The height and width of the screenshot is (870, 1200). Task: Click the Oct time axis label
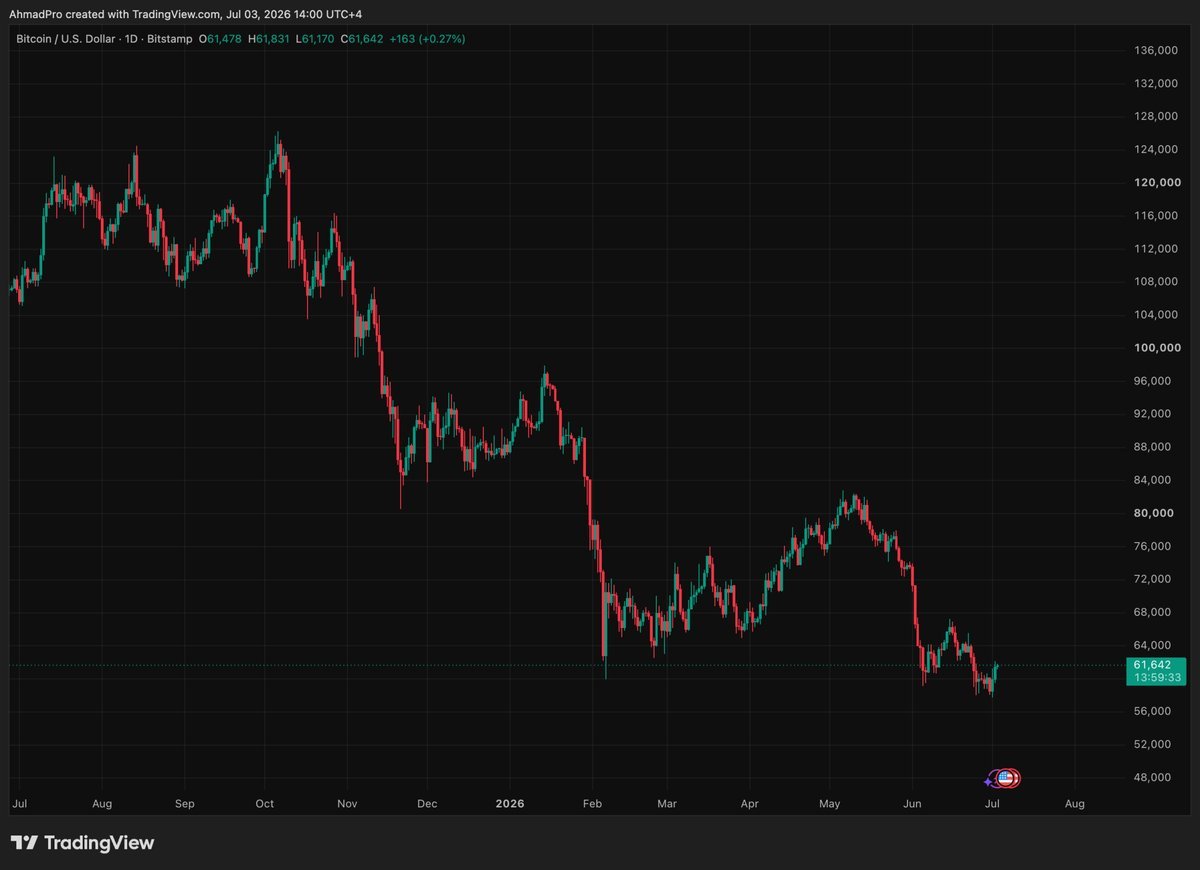pyautogui.click(x=264, y=803)
